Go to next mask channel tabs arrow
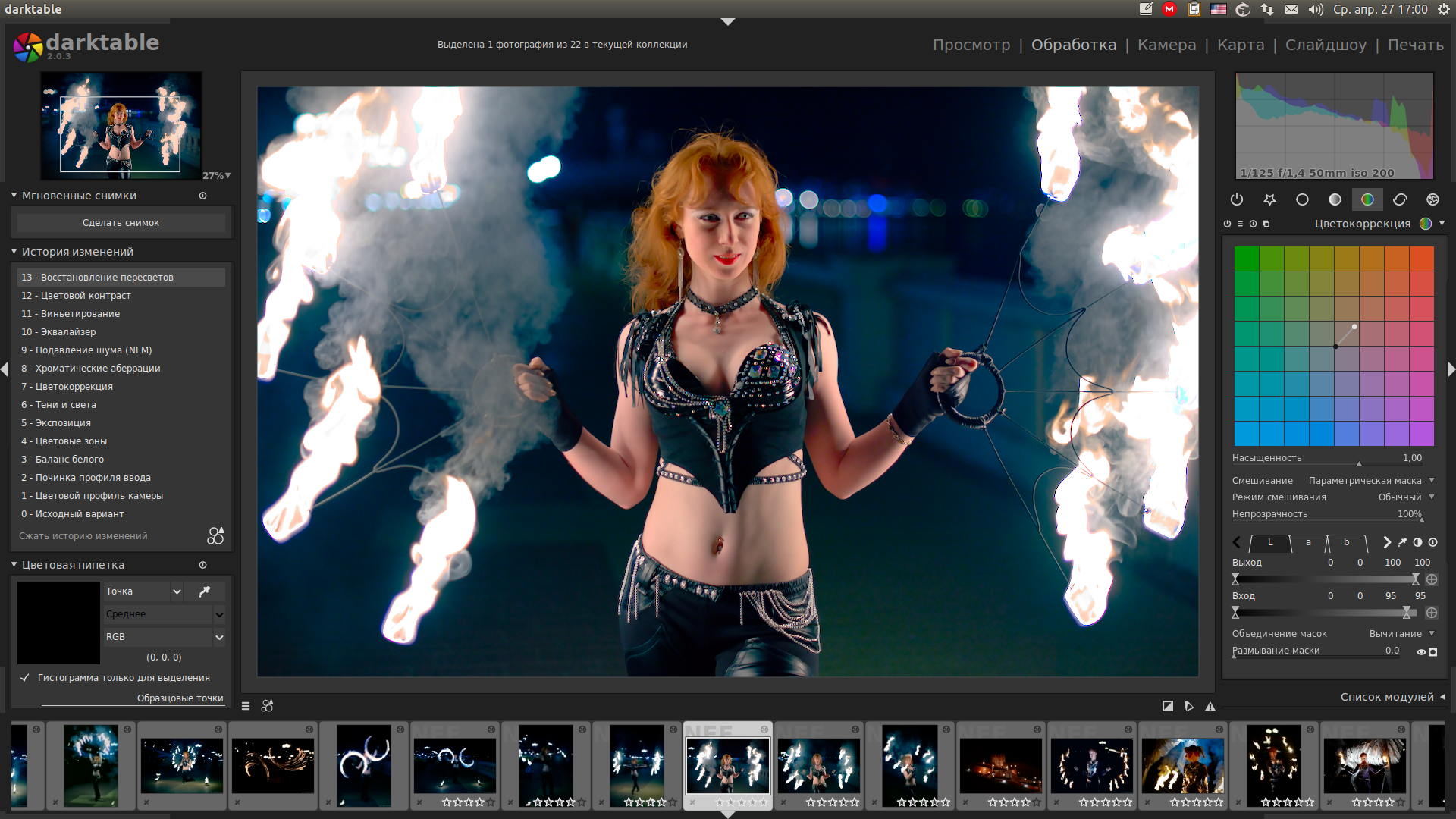 [x=1386, y=542]
